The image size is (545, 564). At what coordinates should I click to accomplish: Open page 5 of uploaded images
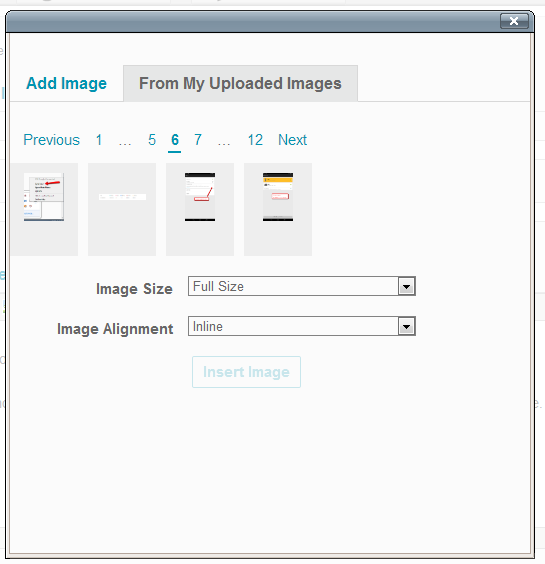(152, 140)
